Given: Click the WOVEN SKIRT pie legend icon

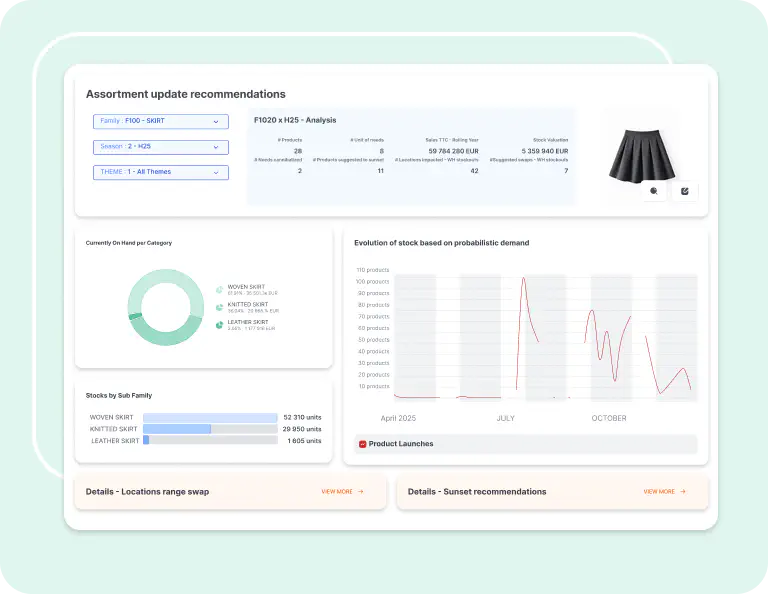Looking at the screenshot, I should pyautogui.click(x=219, y=290).
